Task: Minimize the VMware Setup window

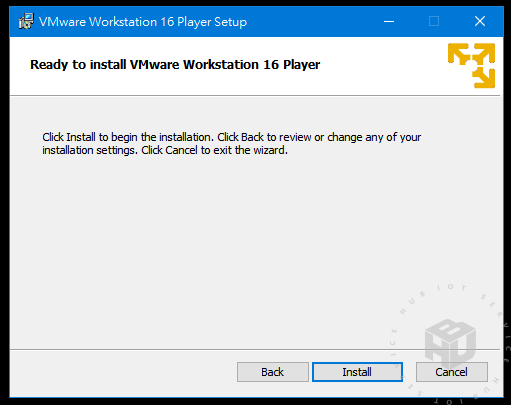Action: pyautogui.click(x=389, y=22)
